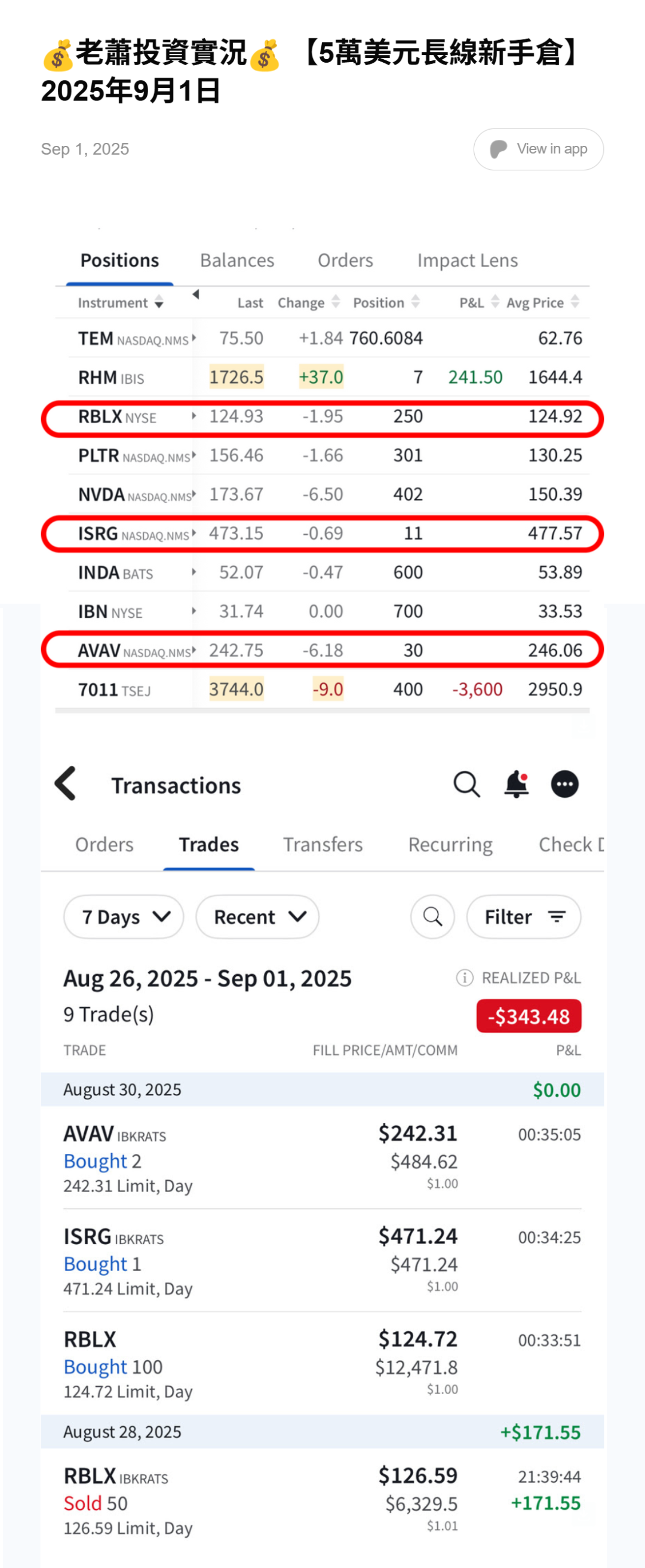The width and height of the screenshot is (645, 1568).
Task: Switch to the Transfers tab
Action: [322, 844]
